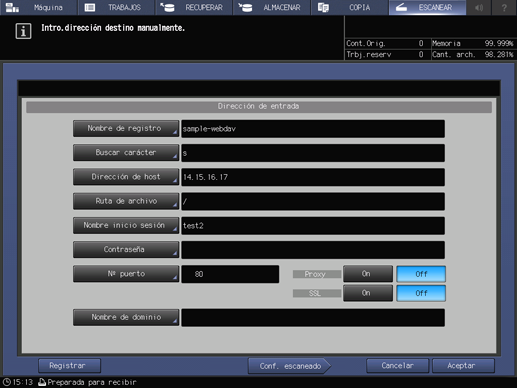Open the Nombre de registro entry button
Image resolution: width=517 pixels, height=388 pixels.
[x=126, y=129]
